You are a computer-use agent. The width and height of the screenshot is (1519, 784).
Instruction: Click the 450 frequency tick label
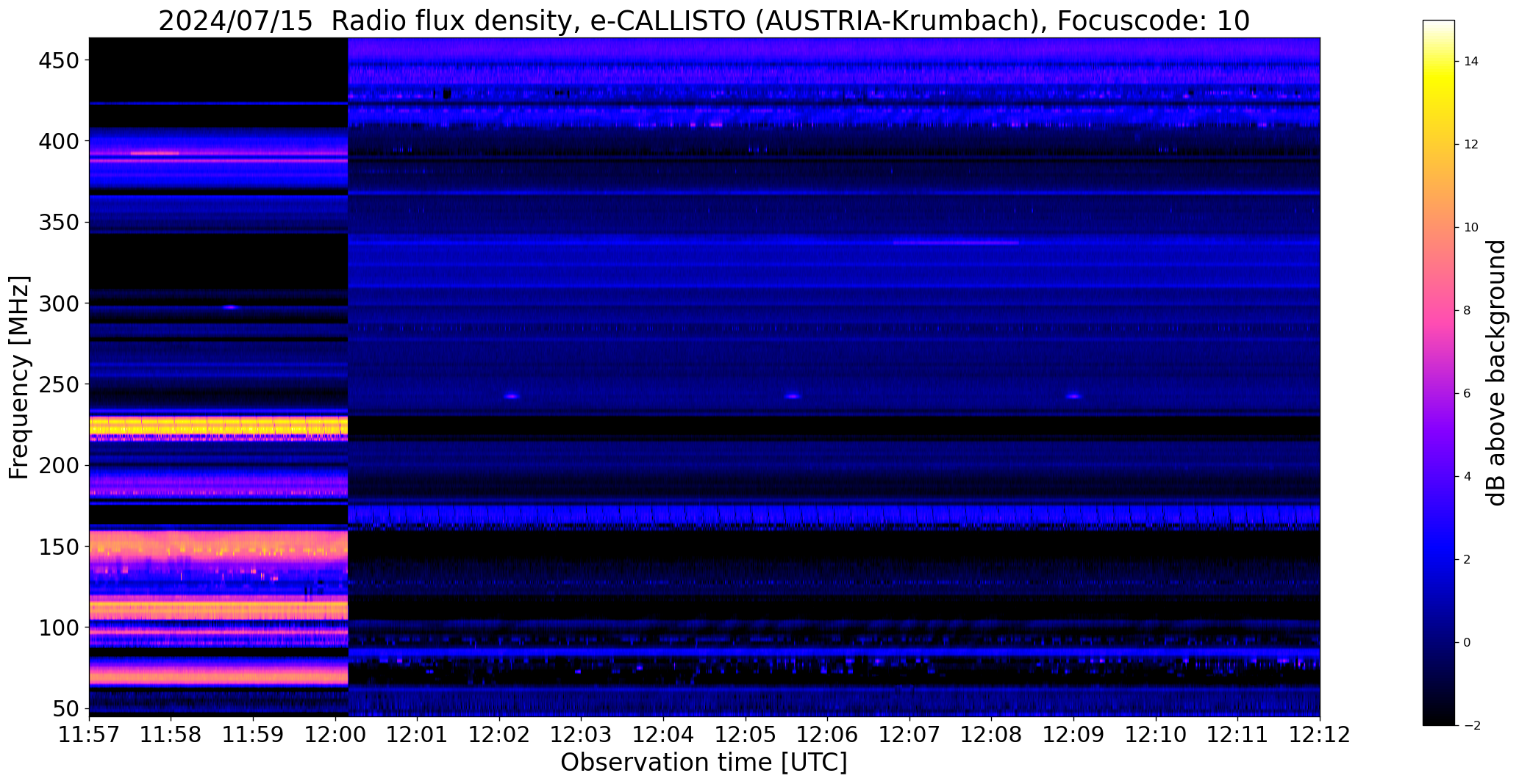57,60
